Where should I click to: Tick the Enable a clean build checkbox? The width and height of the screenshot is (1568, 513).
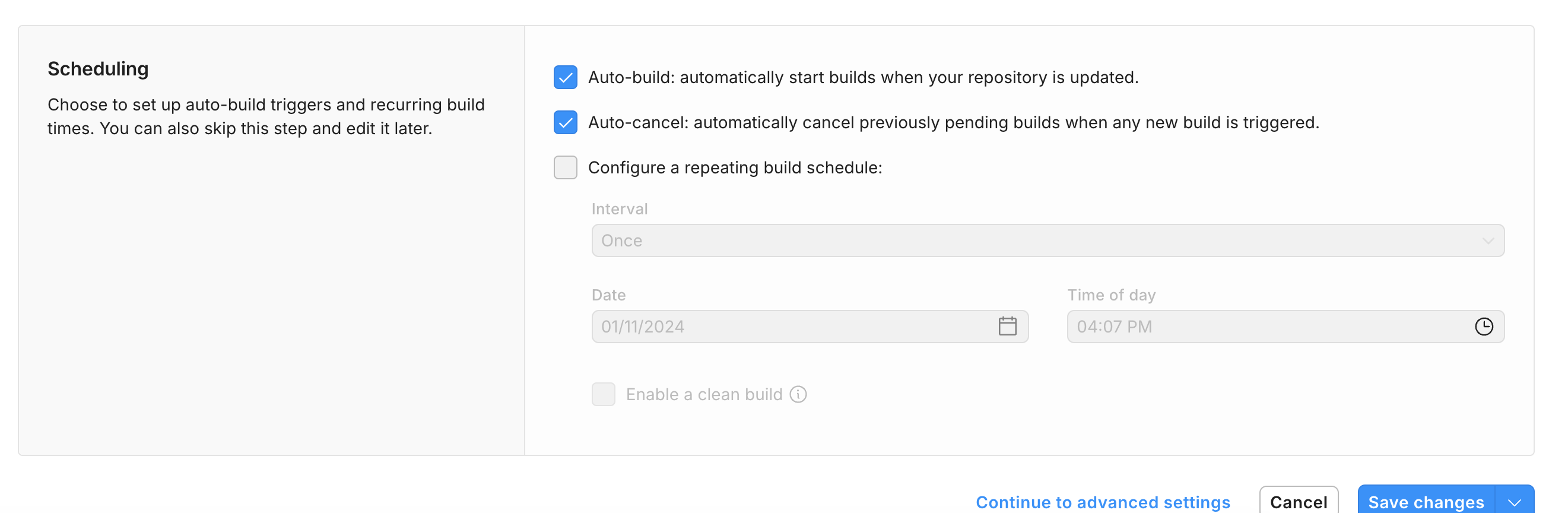coord(602,395)
